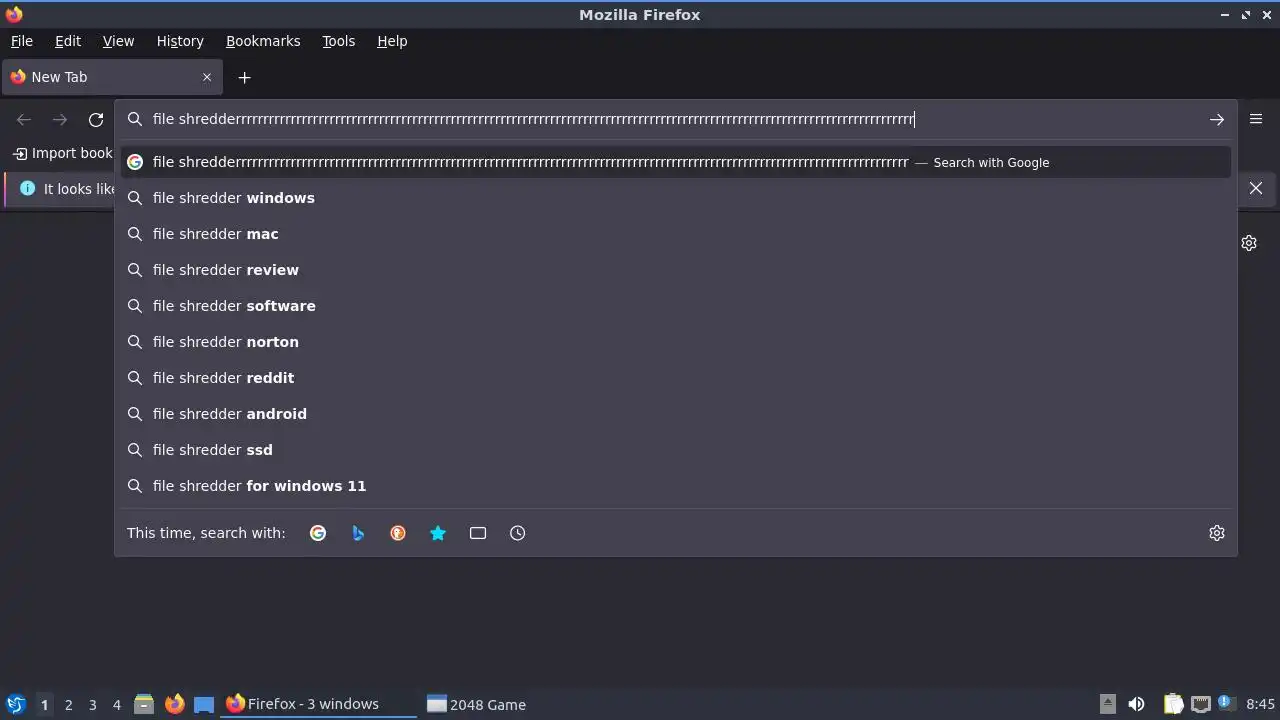
Task: Choose suggestion file shredder mac
Action: pos(676,234)
